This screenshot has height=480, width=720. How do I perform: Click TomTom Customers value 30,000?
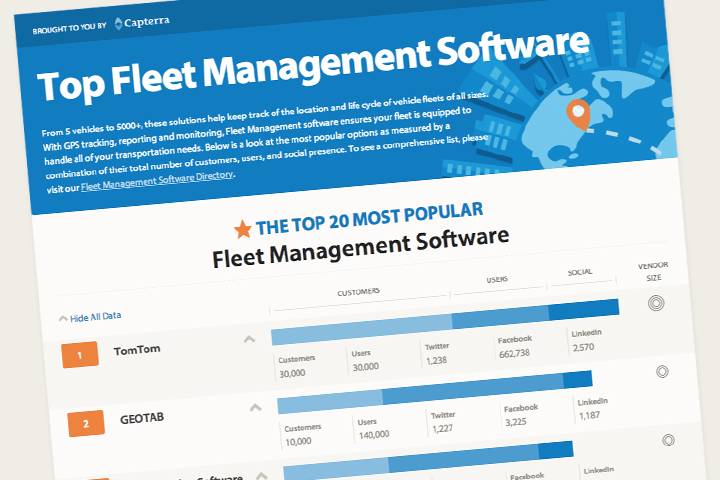[x=292, y=373]
